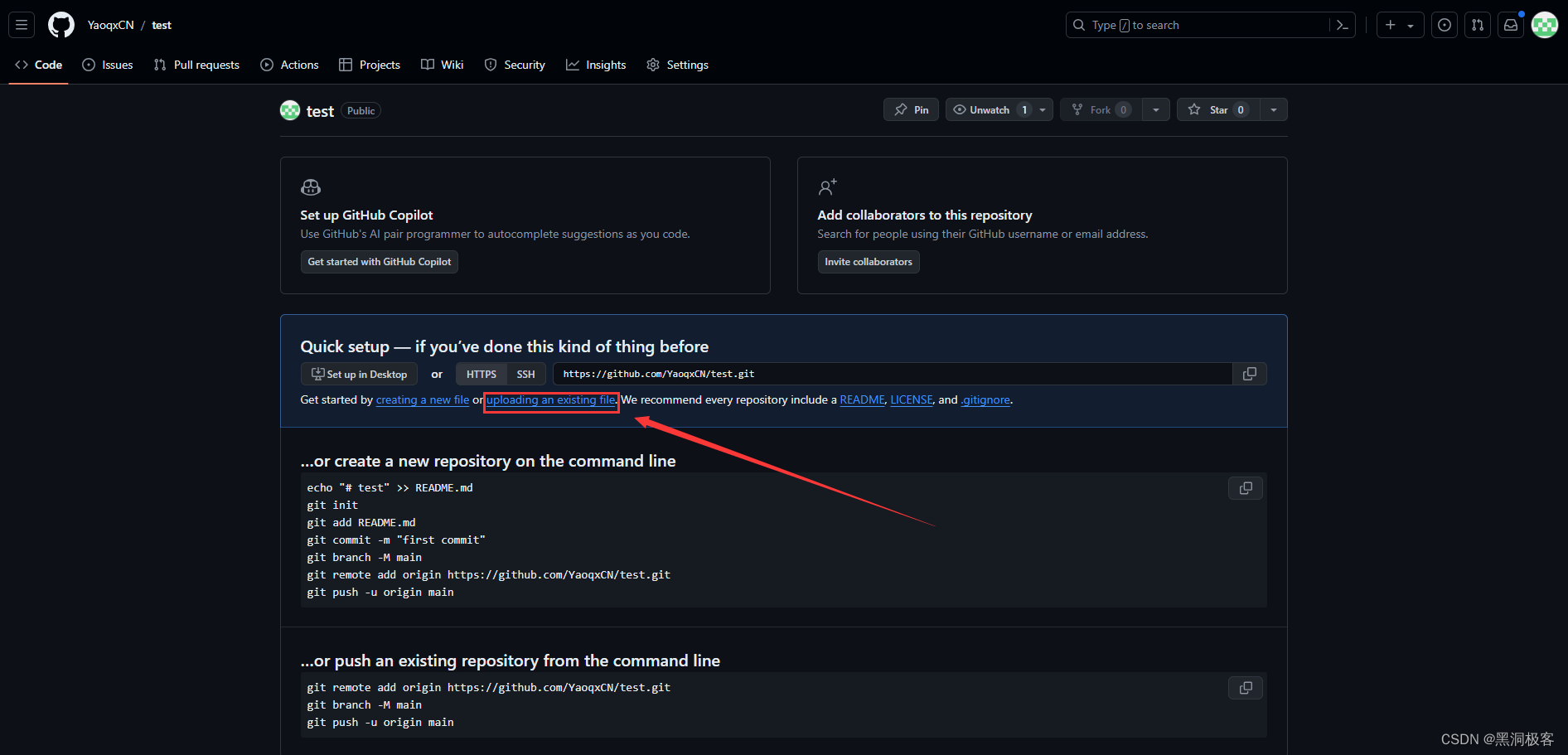
Task: Open the command palette icon in search bar
Action: (x=1343, y=25)
